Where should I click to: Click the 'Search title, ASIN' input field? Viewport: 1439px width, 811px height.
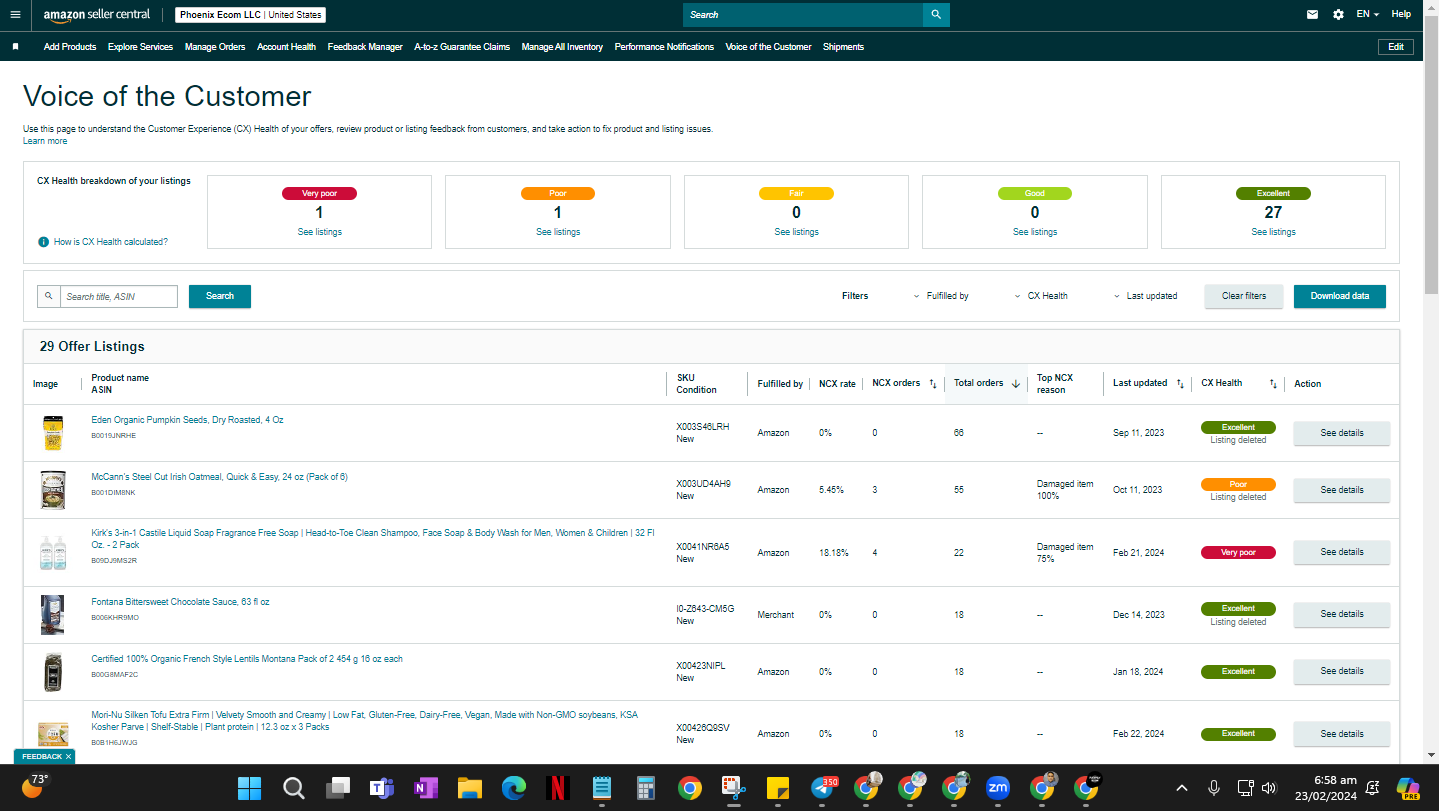(x=119, y=297)
